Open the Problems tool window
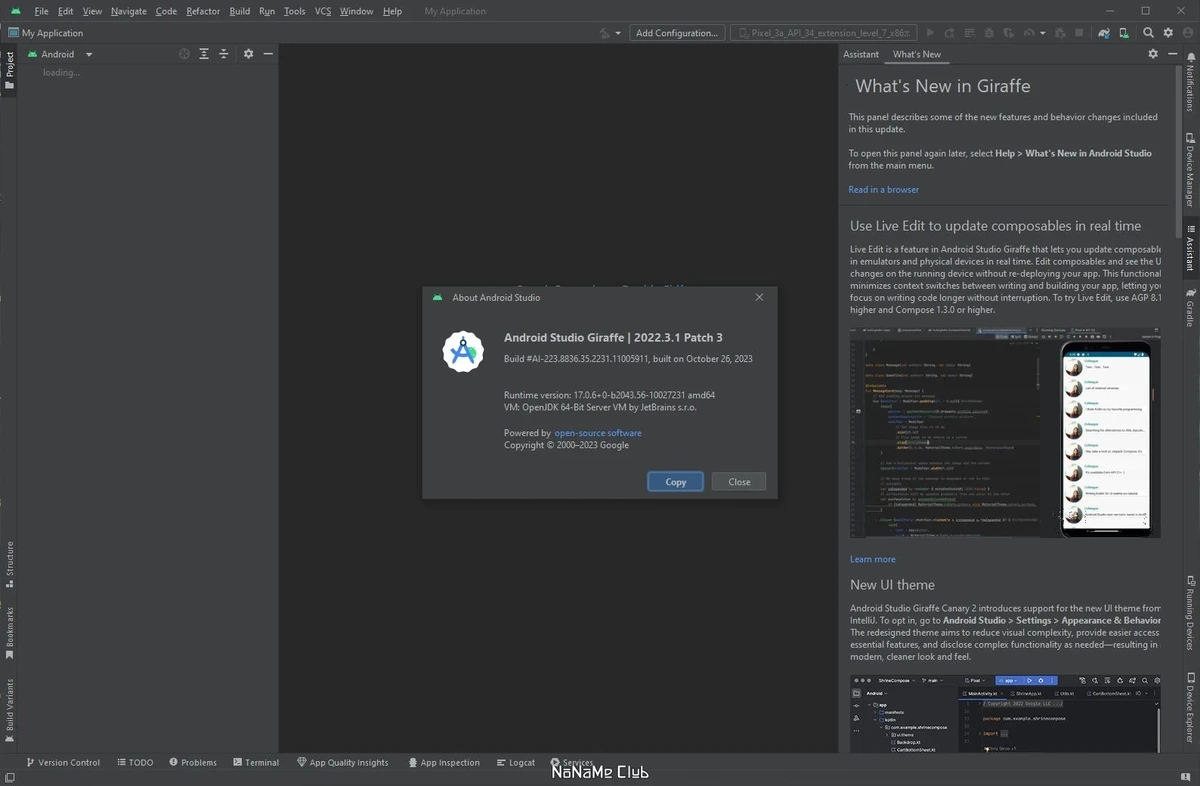1200x786 pixels. point(193,762)
